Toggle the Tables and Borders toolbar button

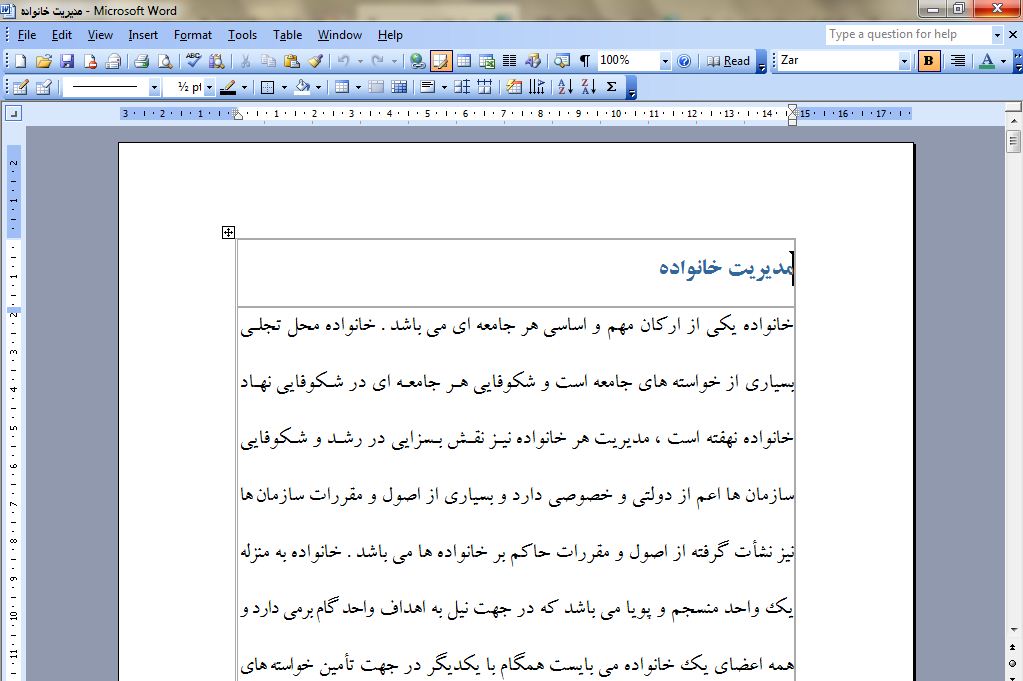(440, 61)
